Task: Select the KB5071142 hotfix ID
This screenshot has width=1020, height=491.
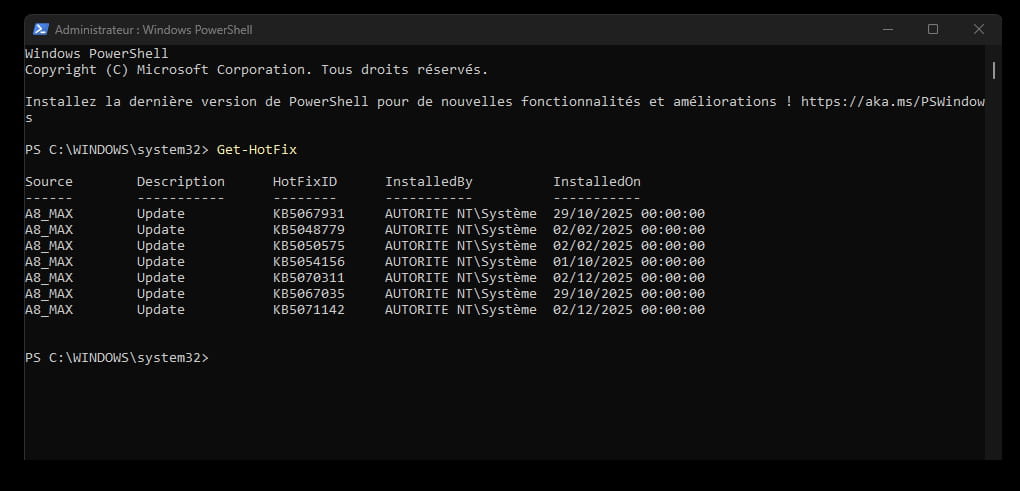Action: click(x=308, y=310)
